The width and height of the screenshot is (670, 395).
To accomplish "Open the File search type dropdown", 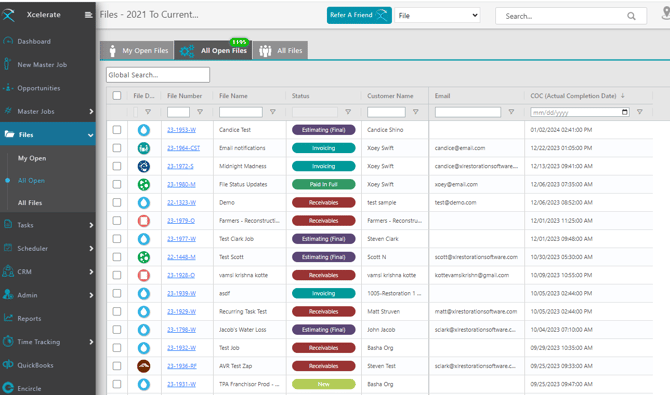I will point(437,15).
